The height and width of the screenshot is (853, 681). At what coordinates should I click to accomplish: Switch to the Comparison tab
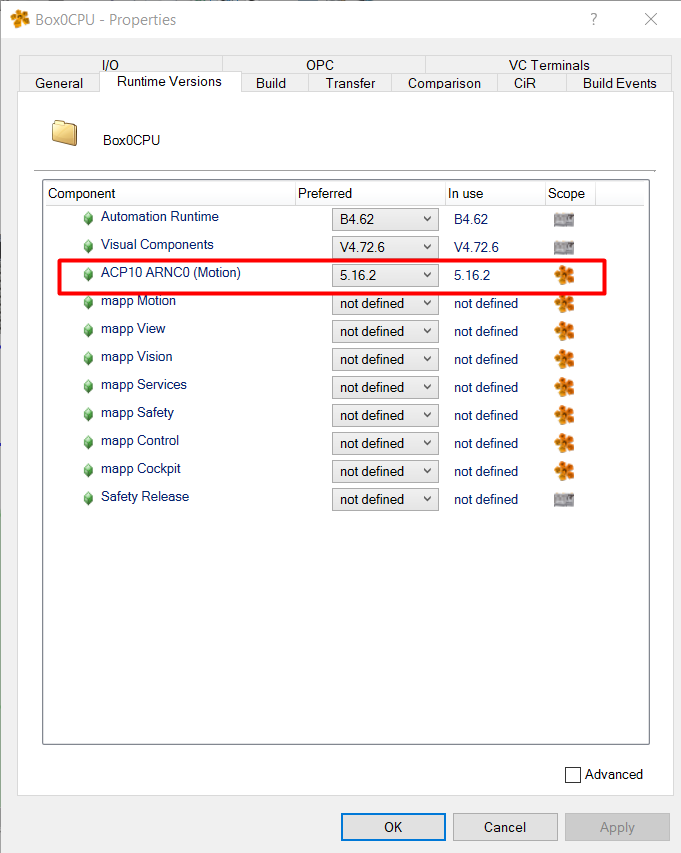pos(444,83)
